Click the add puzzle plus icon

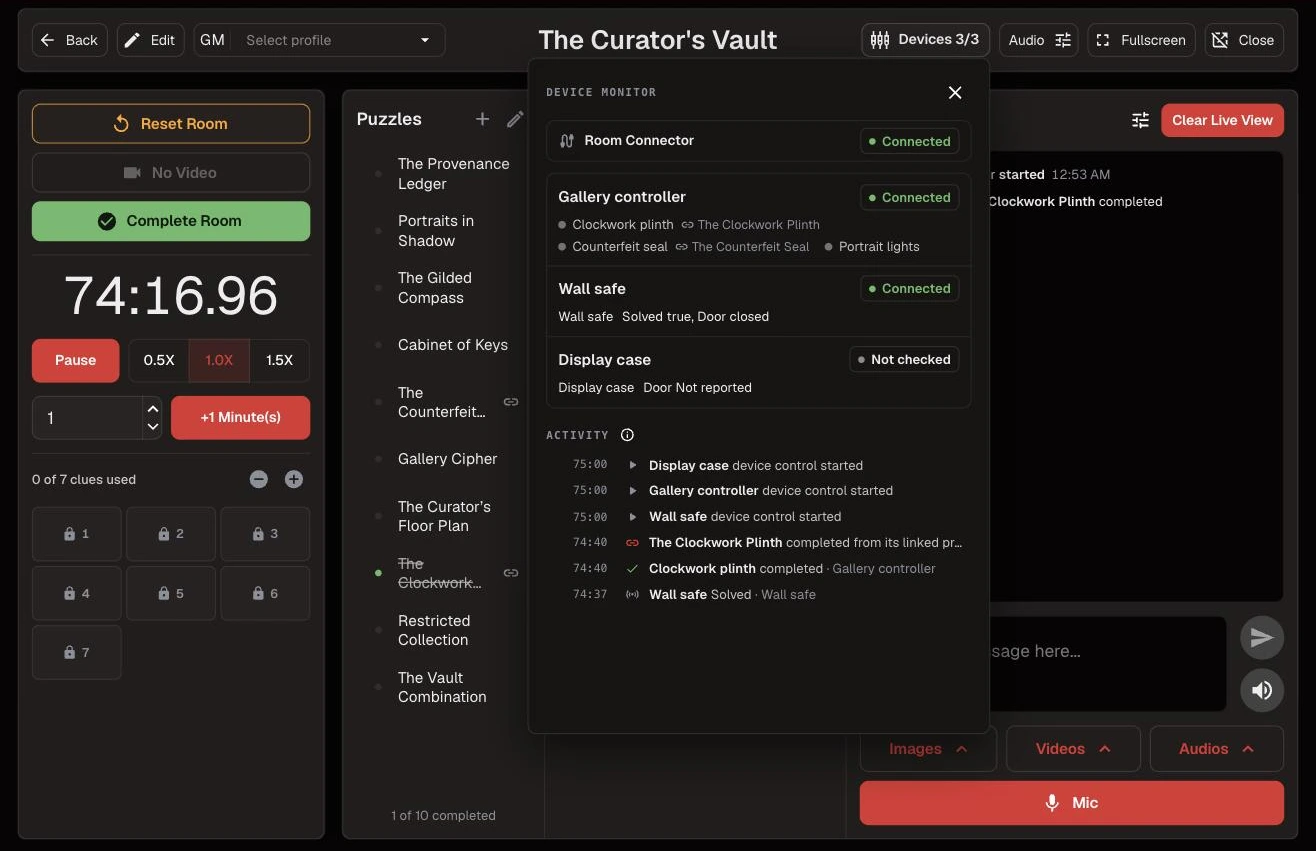(x=482, y=119)
